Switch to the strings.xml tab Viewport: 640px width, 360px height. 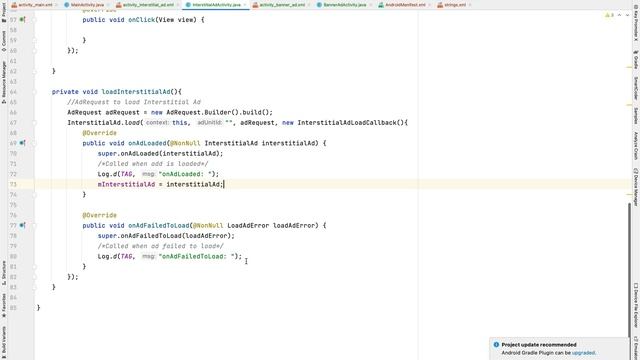tap(451, 5)
